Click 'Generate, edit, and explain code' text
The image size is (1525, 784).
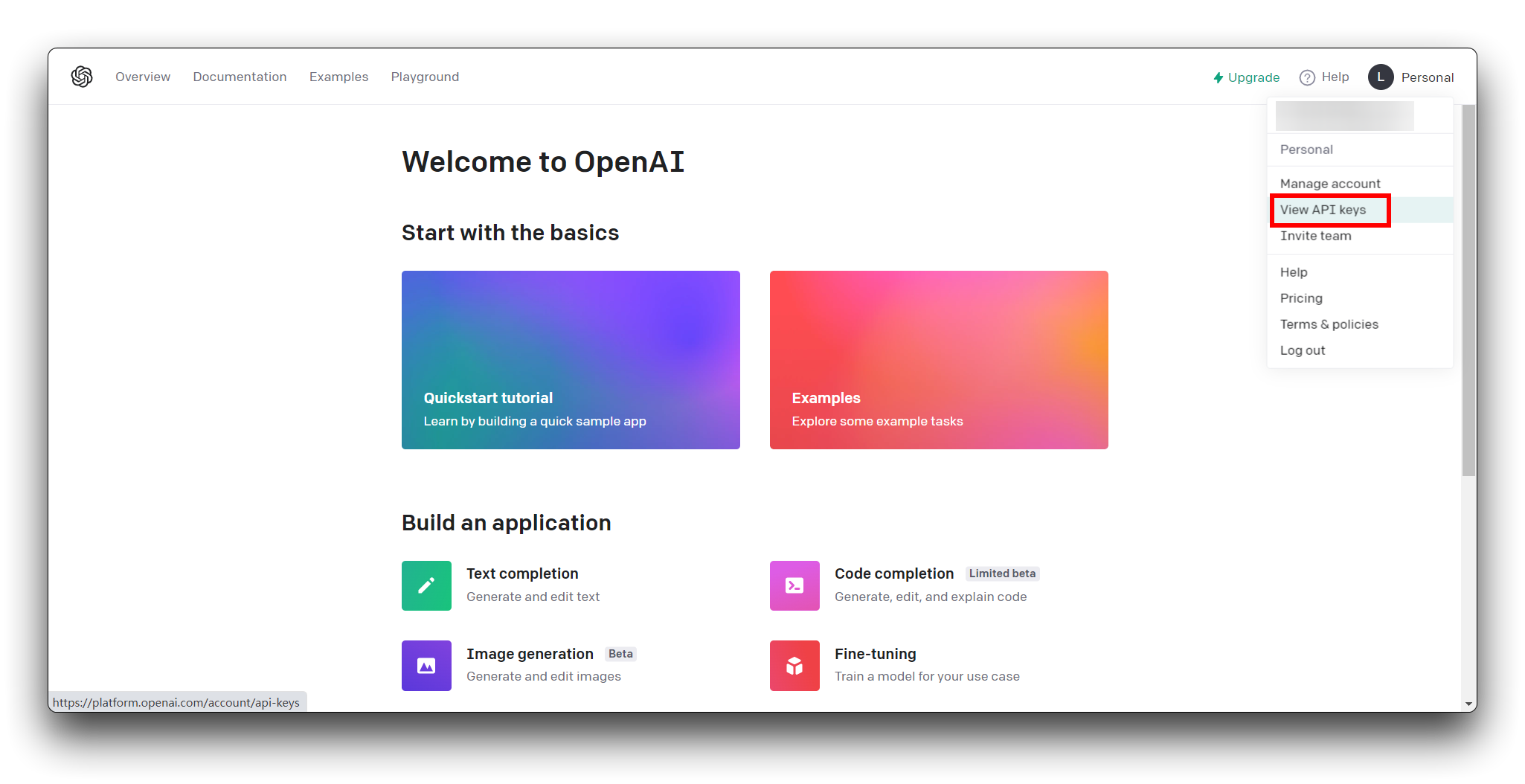point(931,597)
